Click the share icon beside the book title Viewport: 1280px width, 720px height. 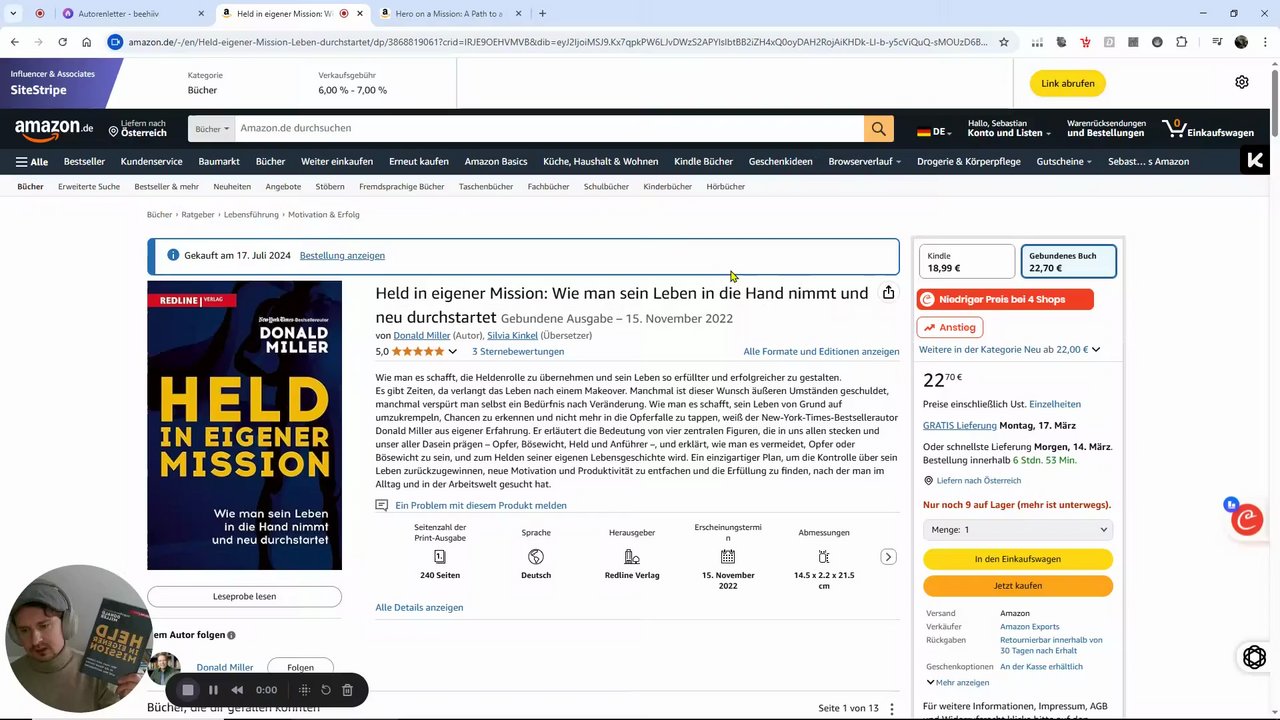click(x=888, y=292)
